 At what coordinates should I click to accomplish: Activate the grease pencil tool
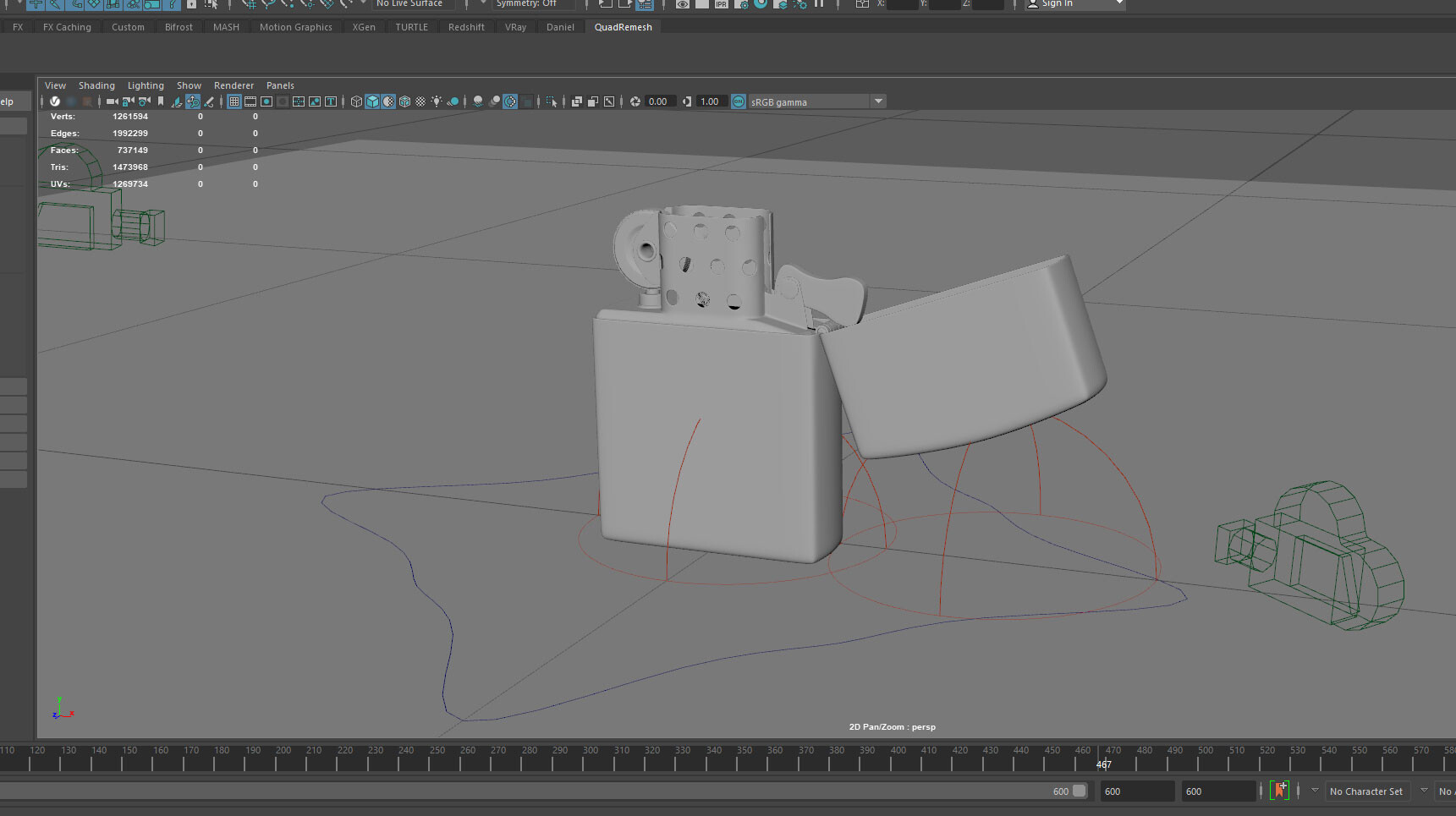point(208,101)
